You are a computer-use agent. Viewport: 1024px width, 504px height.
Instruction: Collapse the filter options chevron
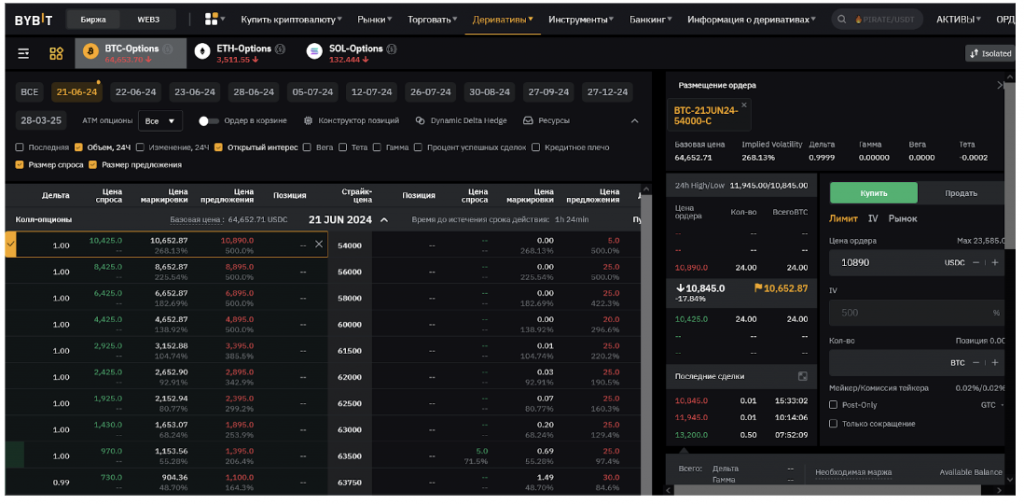point(634,121)
